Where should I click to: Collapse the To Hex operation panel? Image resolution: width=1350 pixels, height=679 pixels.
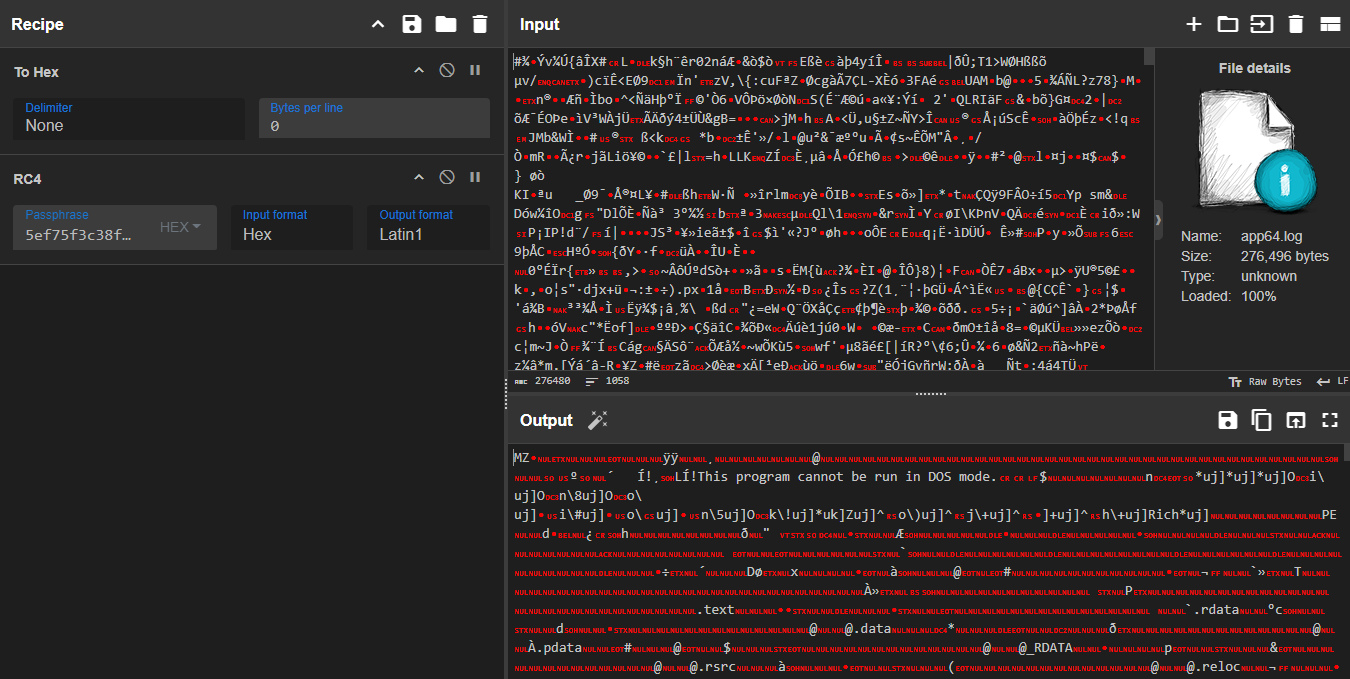click(418, 71)
